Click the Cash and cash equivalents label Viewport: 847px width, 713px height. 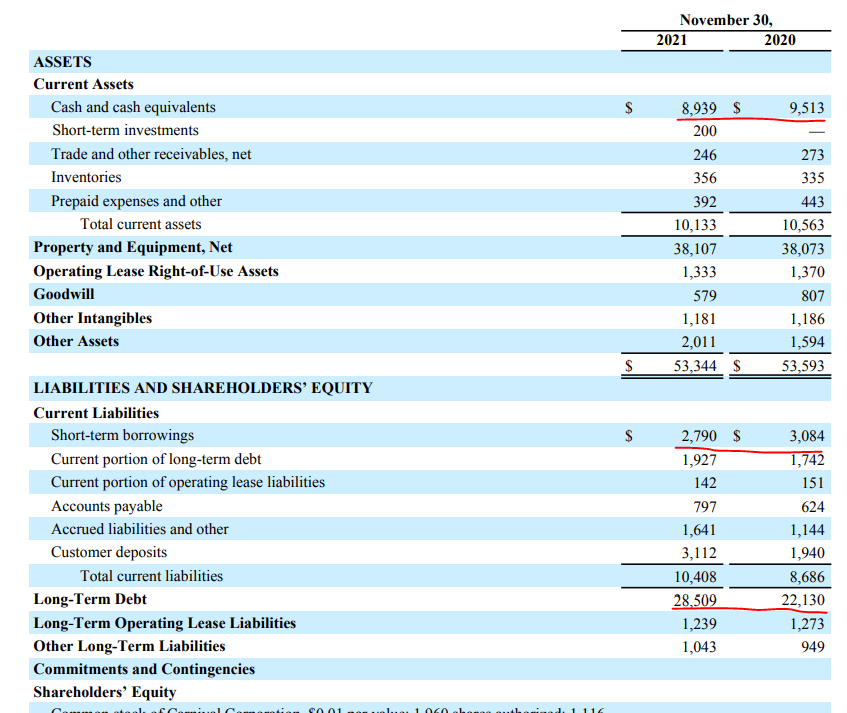(133, 107)
